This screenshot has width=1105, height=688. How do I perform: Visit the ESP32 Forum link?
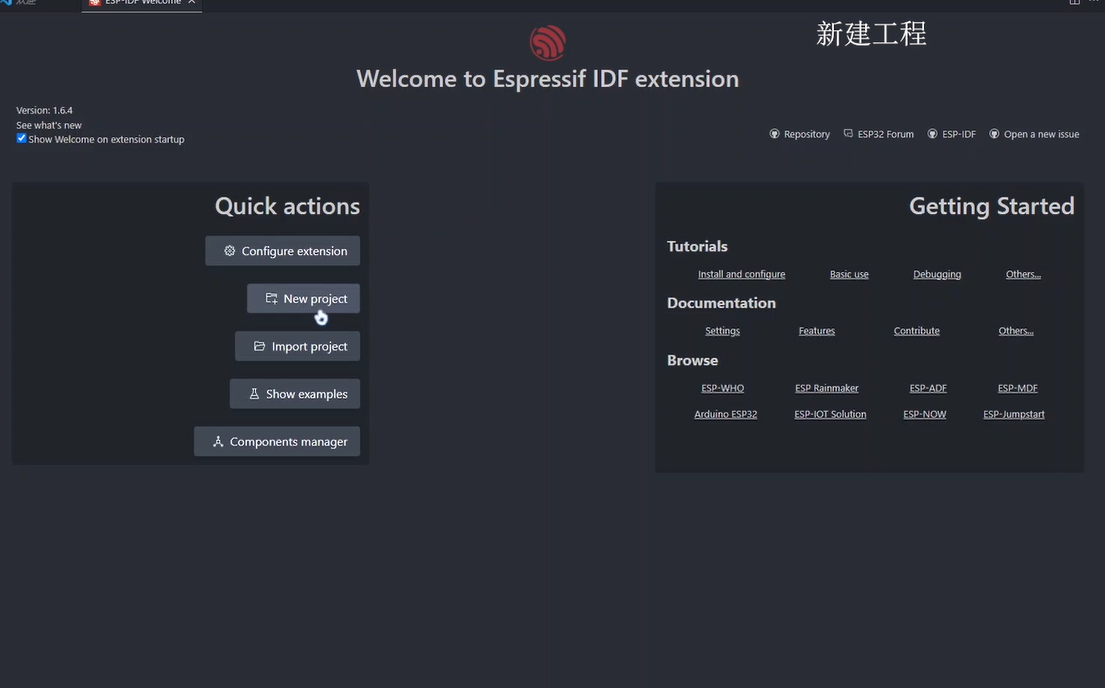[x=886, y=134]
